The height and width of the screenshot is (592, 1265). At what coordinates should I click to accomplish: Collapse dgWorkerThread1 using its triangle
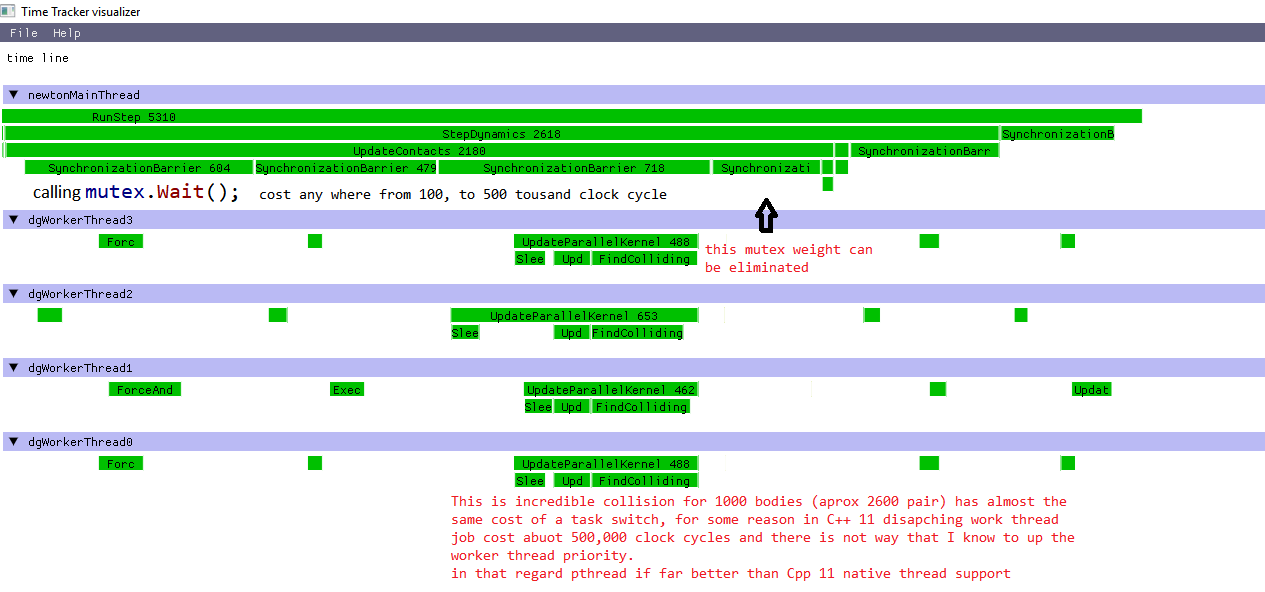(14, 368)
